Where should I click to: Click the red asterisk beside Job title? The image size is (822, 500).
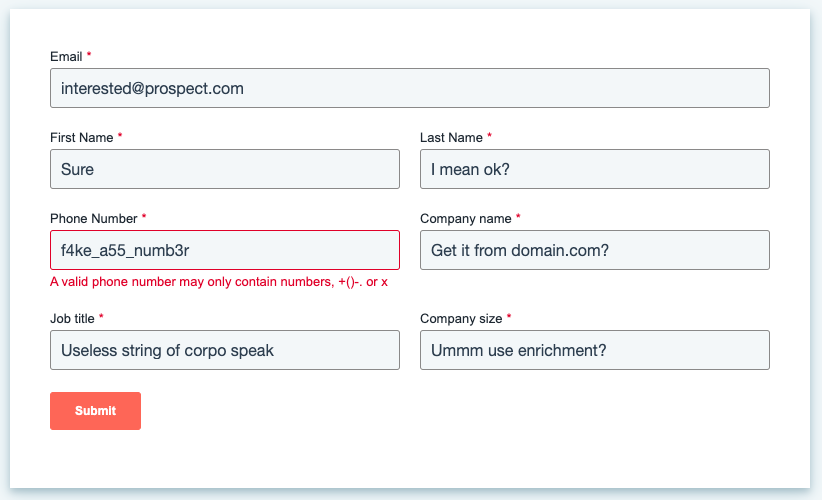point(102,318)
